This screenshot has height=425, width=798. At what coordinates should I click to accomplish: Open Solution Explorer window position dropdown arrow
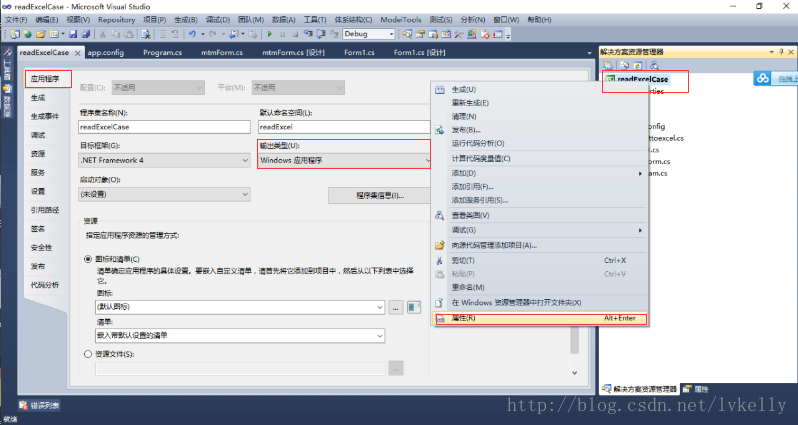(x=772, y=52)
